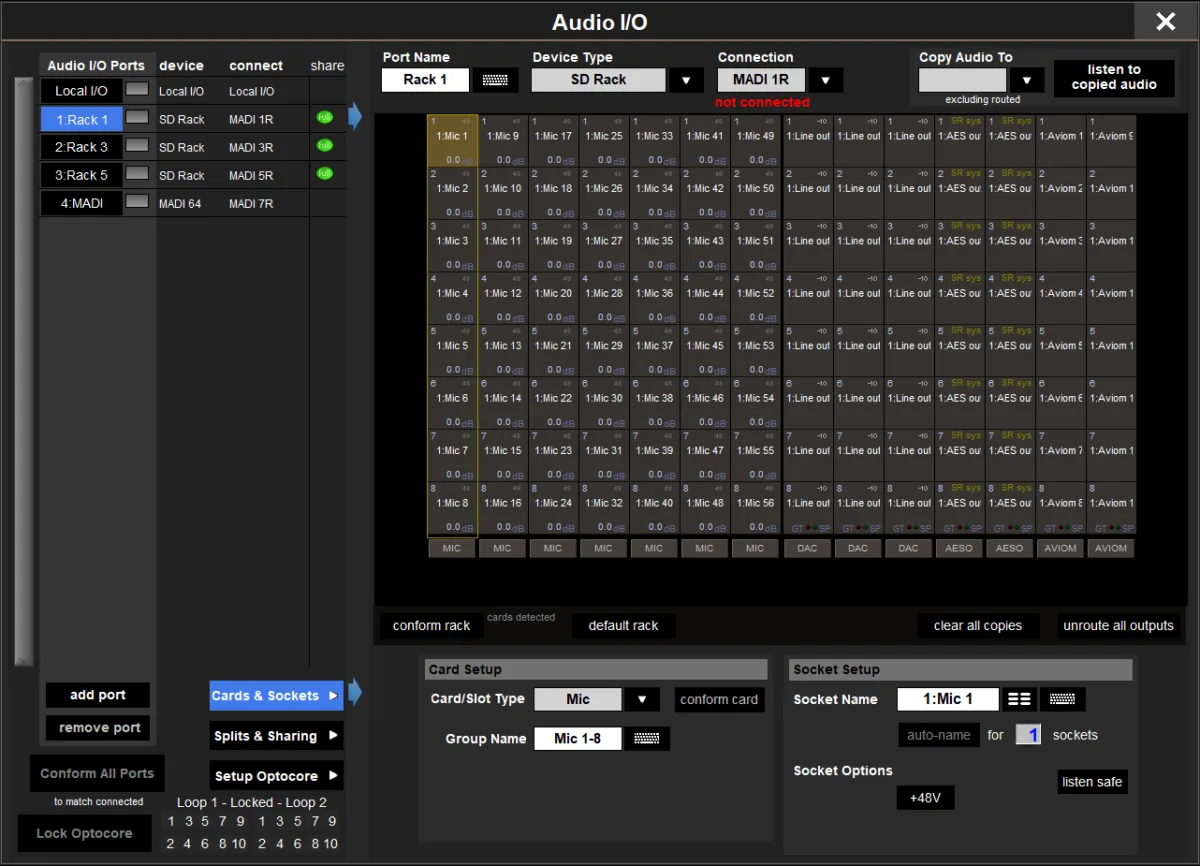Toggle the small box beside Local I/O port
Screen dimensions: 1200x866
137,90
